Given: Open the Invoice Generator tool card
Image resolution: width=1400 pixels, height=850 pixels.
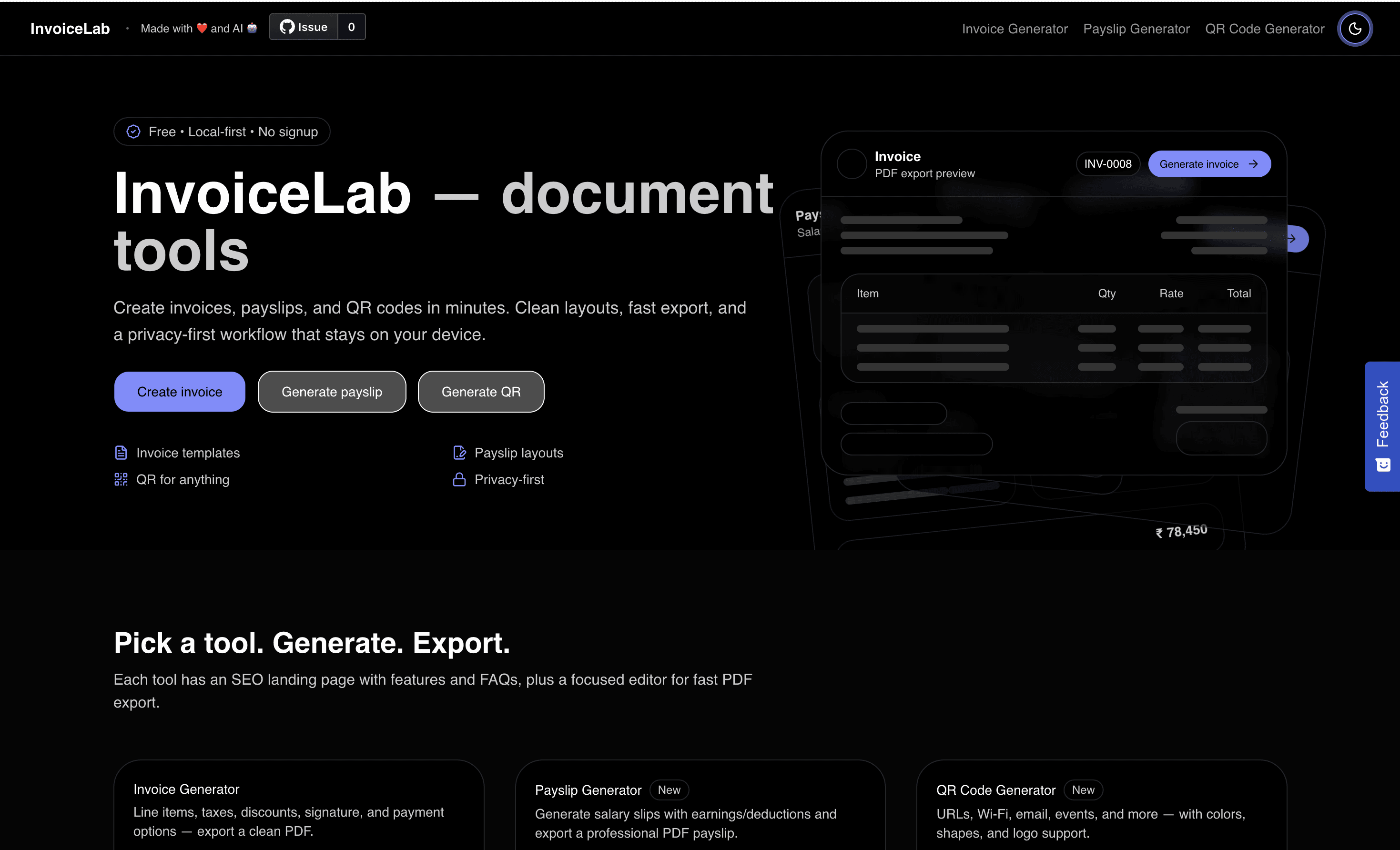Looking at the screenshot, I should (299, 805).
